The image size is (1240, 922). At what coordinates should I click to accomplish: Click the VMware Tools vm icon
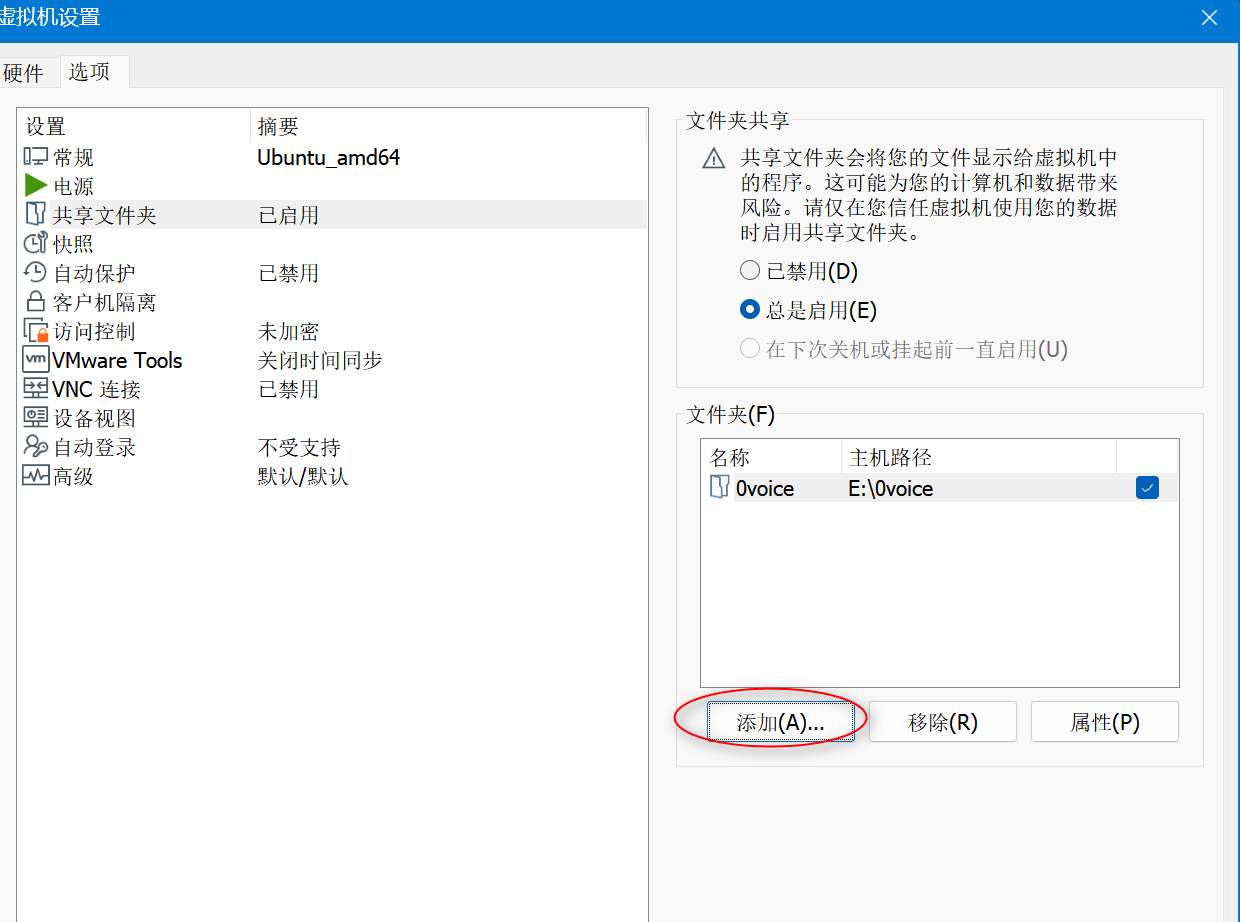click(x=36, y=360)
